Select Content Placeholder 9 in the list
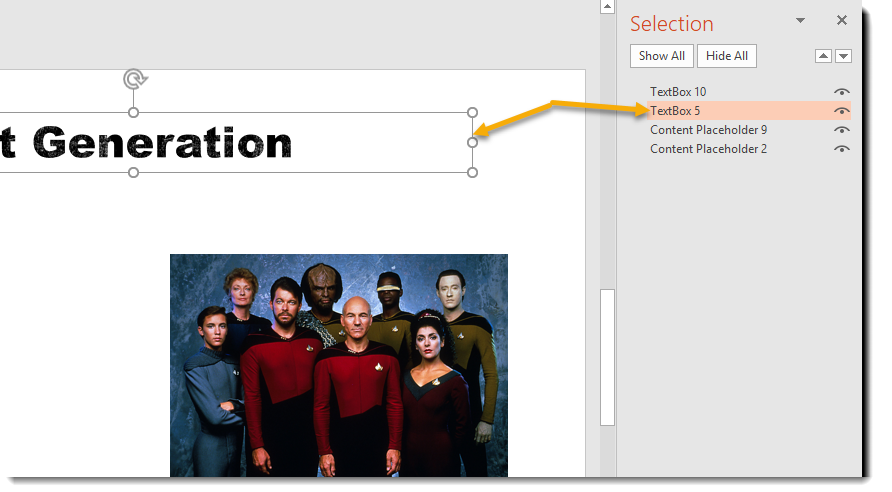Image resolution: width=892 pixels, height=492 pixels. pos(708,130)
